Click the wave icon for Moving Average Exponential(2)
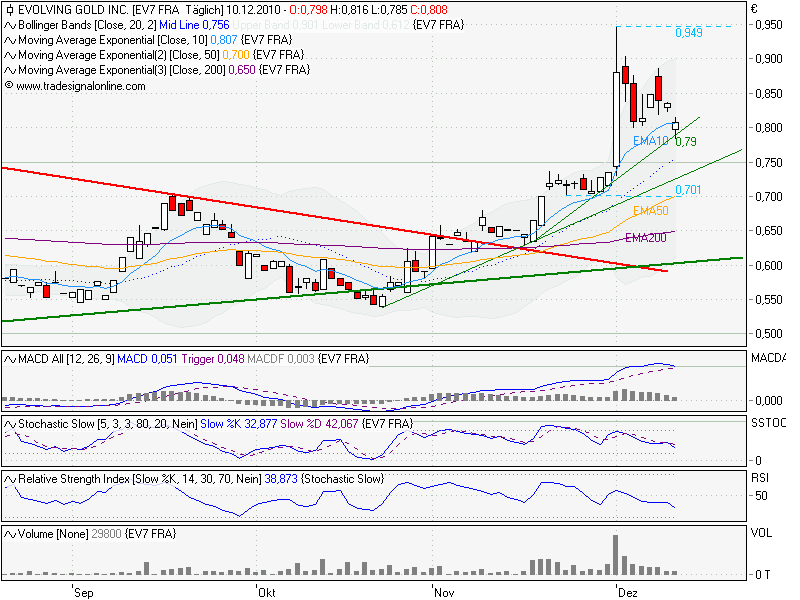 [9, 55]
